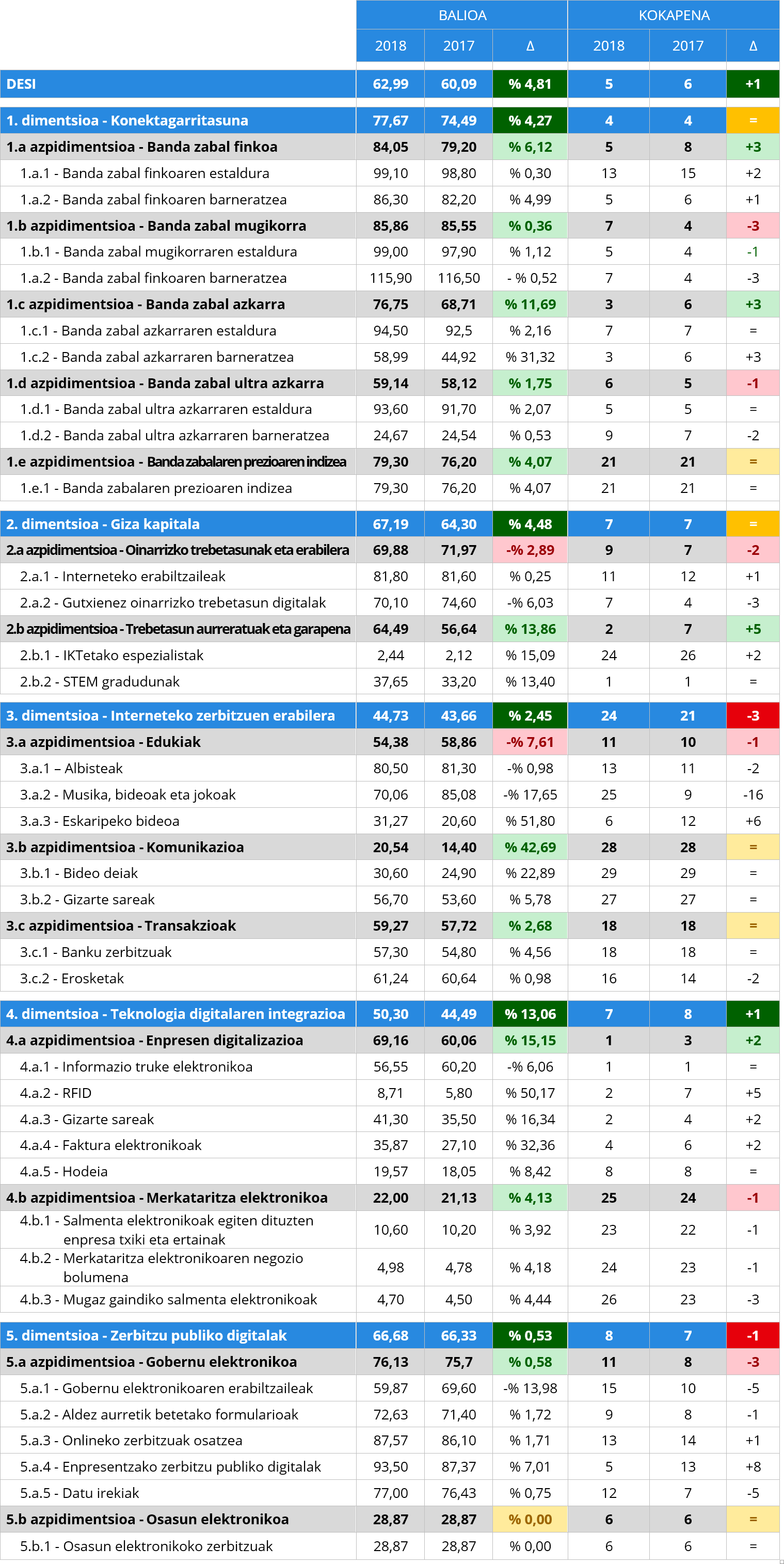The image size is (784, 1564).
Task: Select the 2.b.2 - STEM gradudunak row label
Action: 100,682
